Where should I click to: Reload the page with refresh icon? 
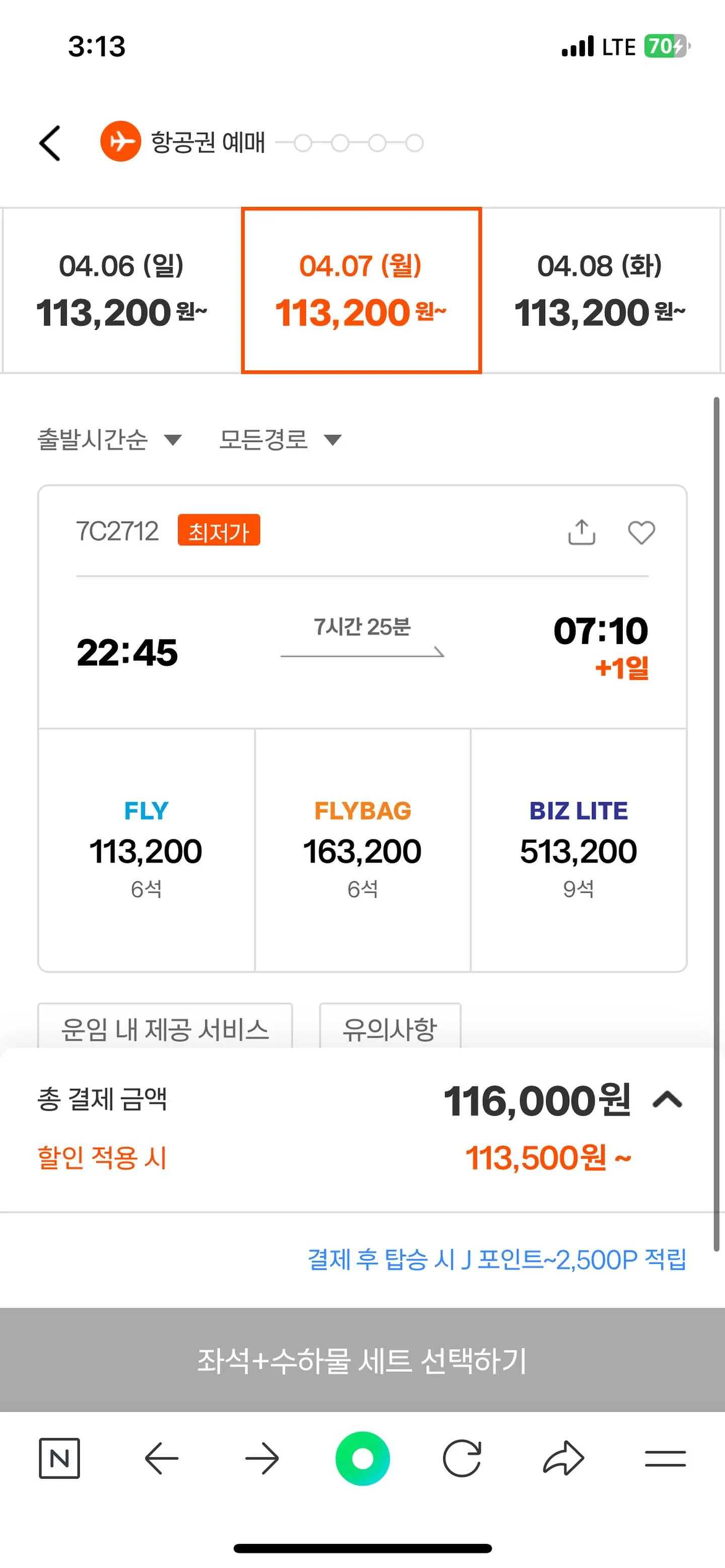tap(462, 1458)
